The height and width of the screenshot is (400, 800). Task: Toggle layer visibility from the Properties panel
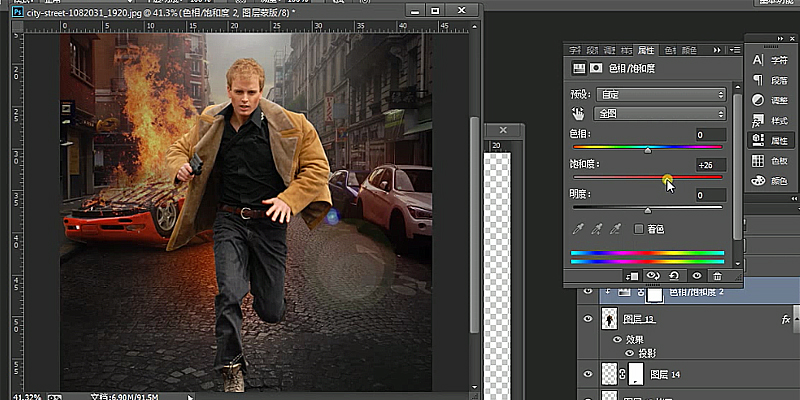tap(697, 276)
